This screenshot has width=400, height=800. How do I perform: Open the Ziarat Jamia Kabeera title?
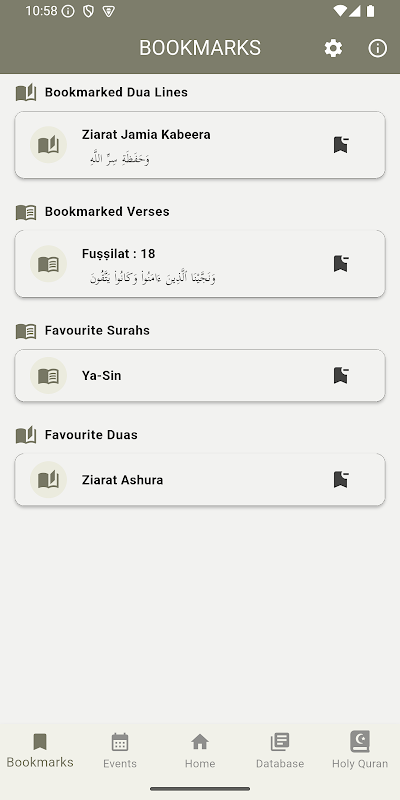point(146,135)
